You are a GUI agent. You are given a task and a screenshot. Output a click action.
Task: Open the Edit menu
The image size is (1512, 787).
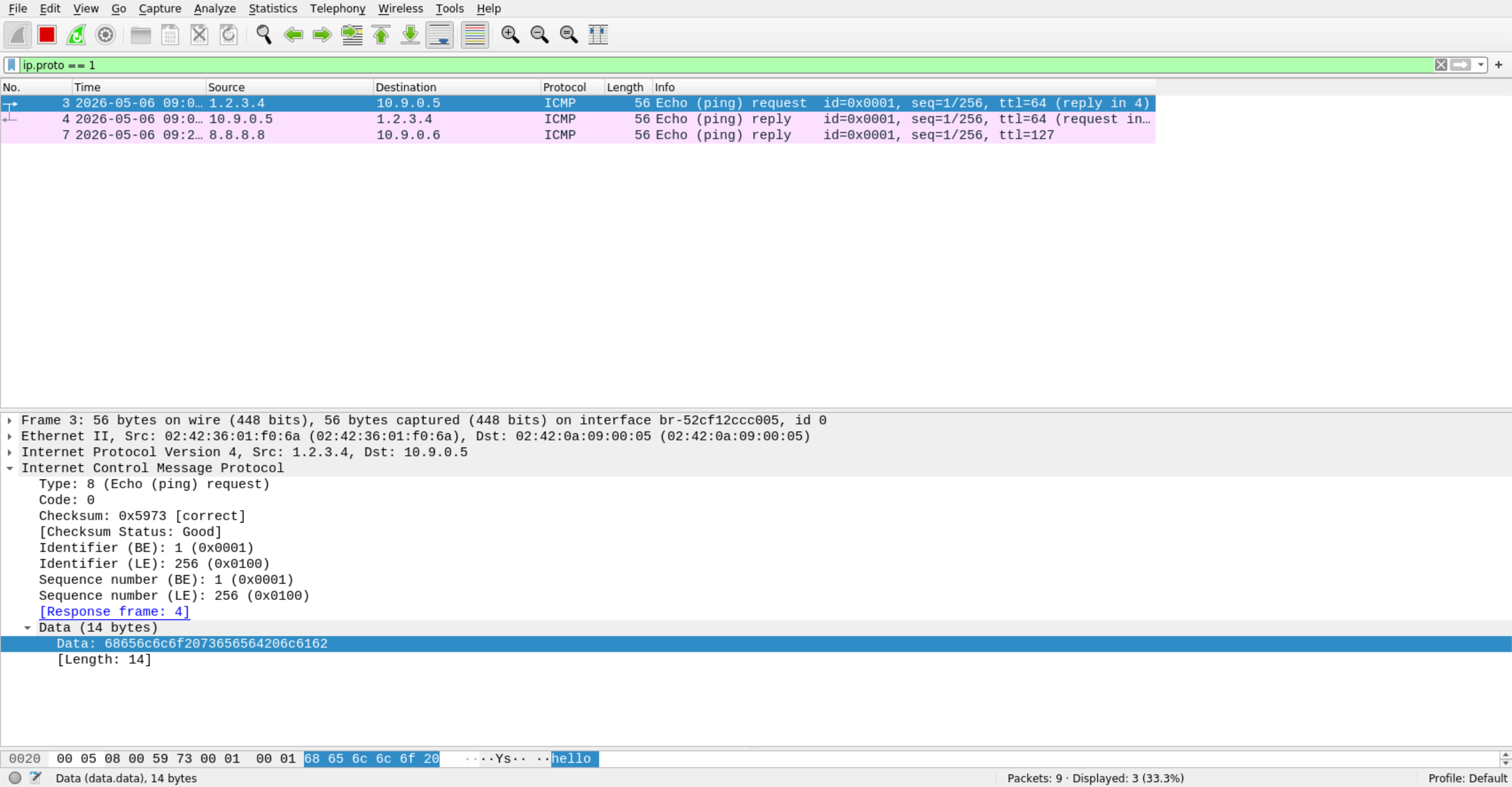point(50,8)
